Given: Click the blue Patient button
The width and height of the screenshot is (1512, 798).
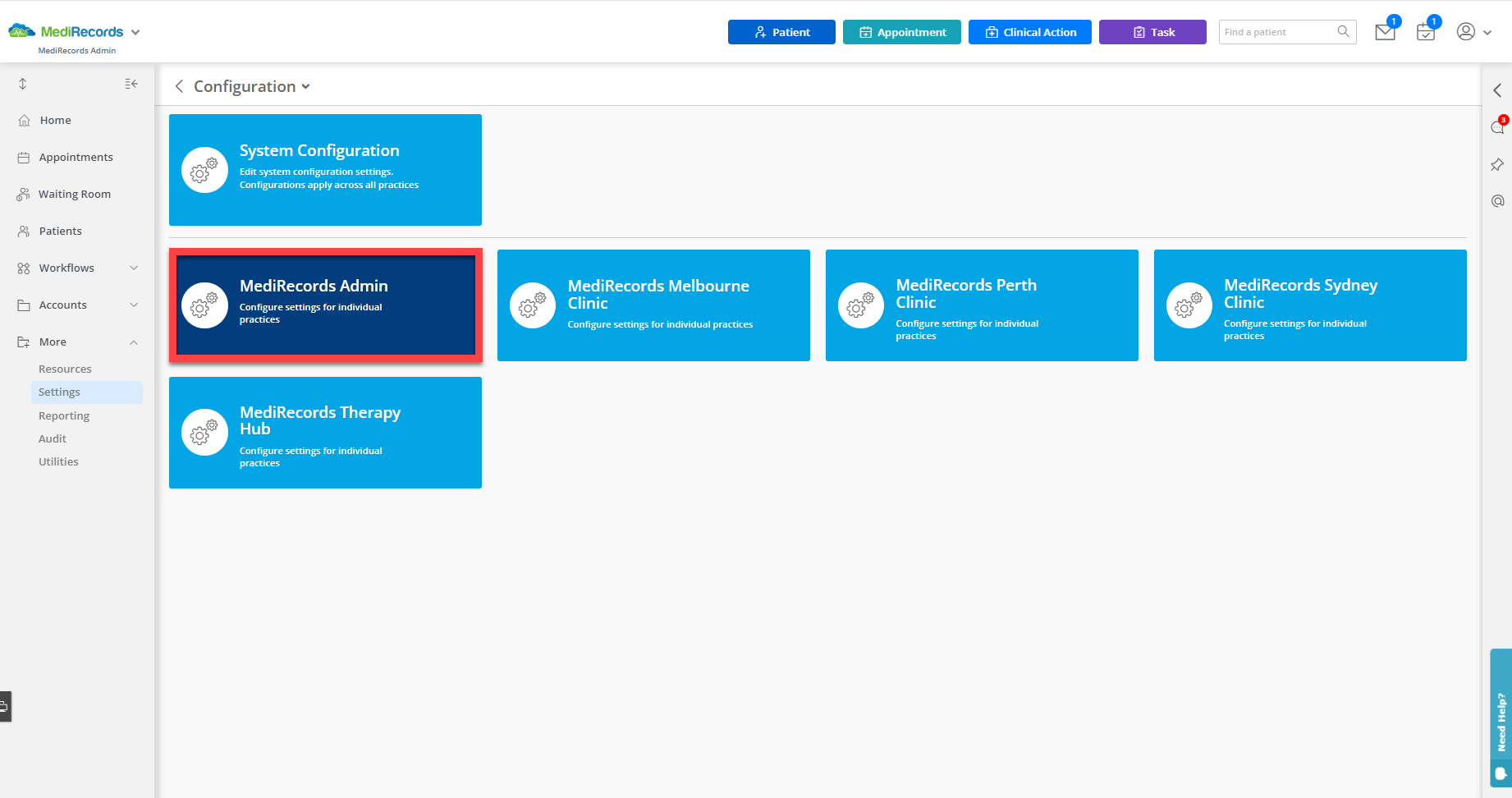Looking at the screenshot, I should 781,32.
